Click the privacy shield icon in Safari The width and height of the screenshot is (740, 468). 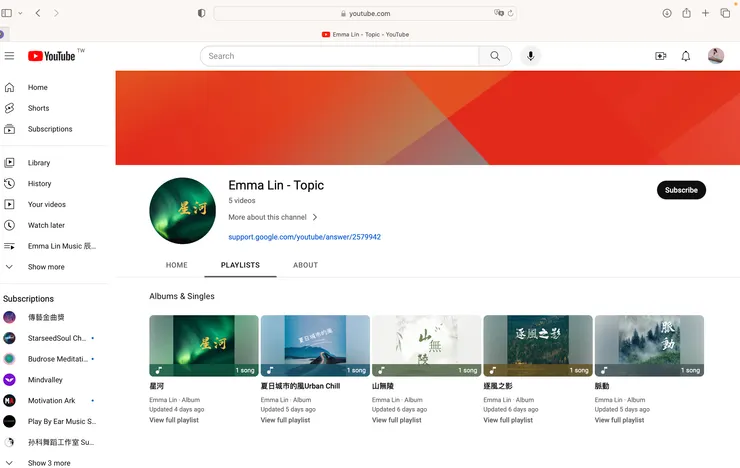click(202, 13)
